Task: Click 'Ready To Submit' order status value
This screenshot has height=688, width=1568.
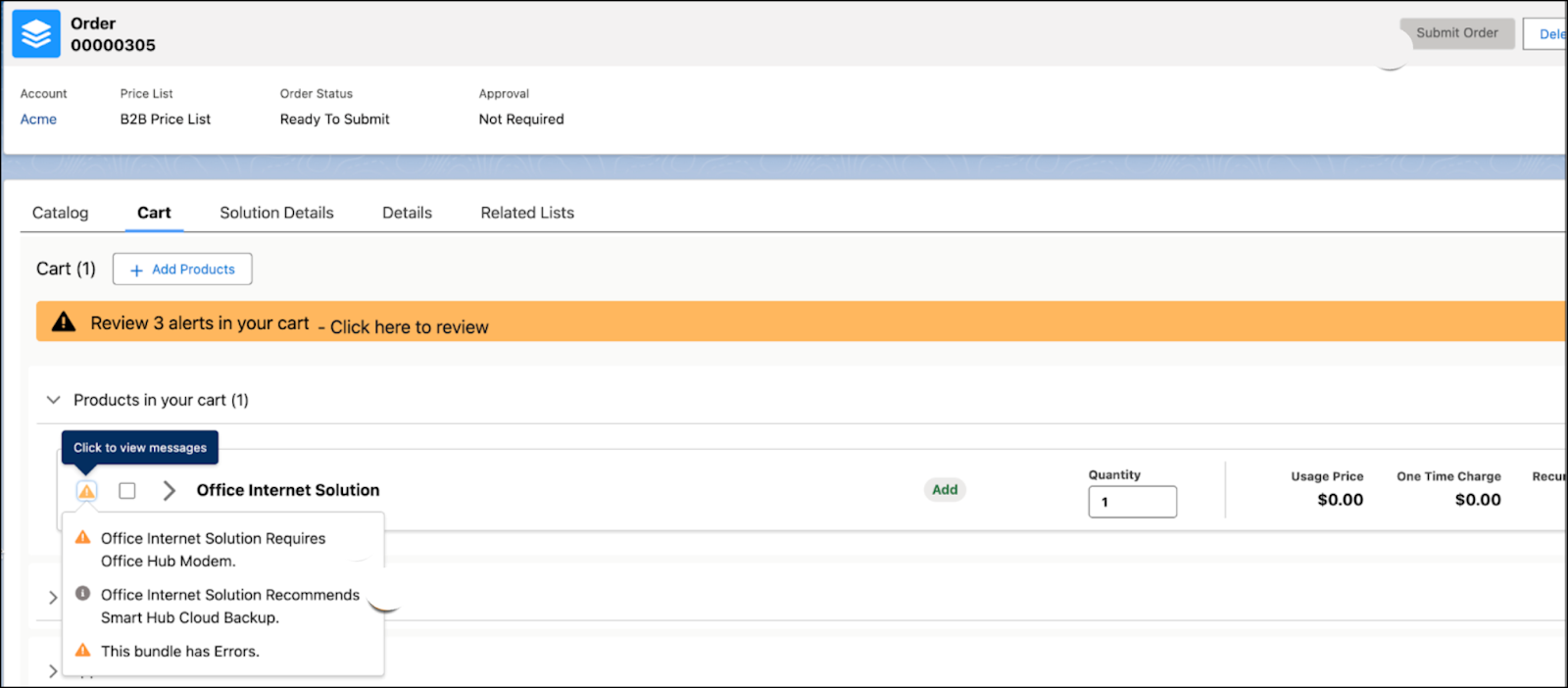Action: (x=334, y=120)
